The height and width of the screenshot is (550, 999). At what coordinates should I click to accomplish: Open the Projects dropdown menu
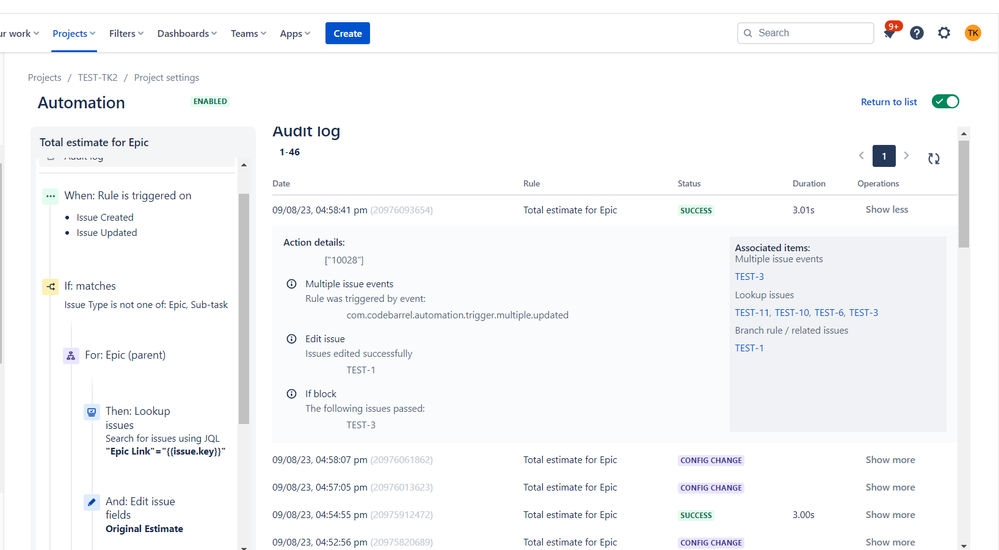tap(74, 33)
